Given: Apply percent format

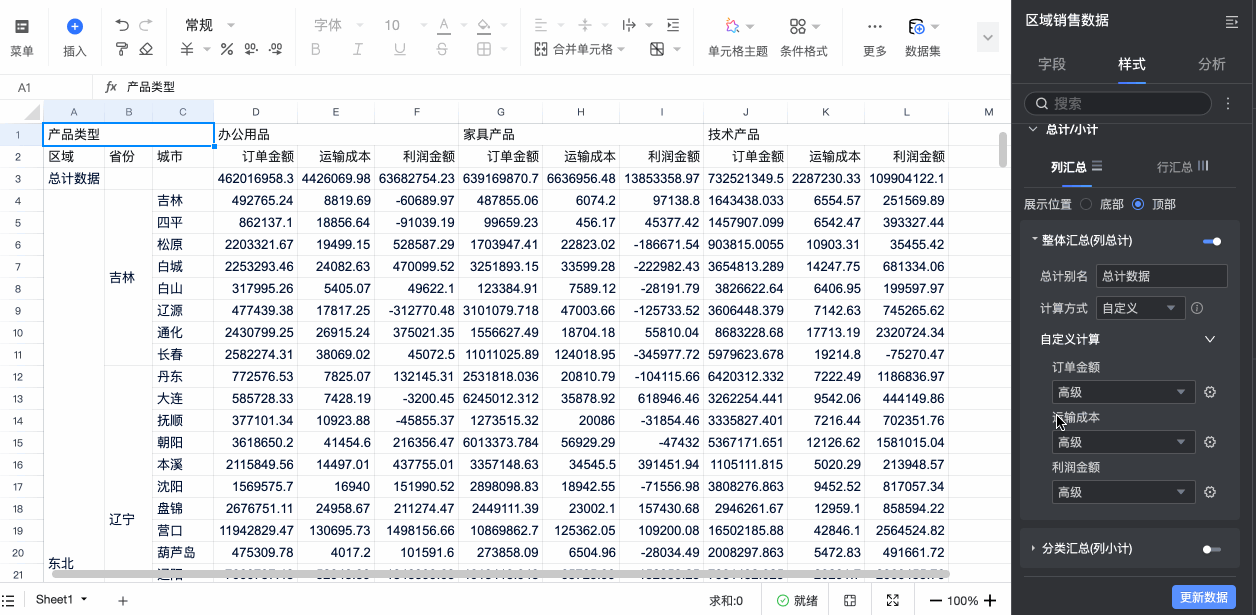Looking at the screenshot, I should click(x=226, y=48).
